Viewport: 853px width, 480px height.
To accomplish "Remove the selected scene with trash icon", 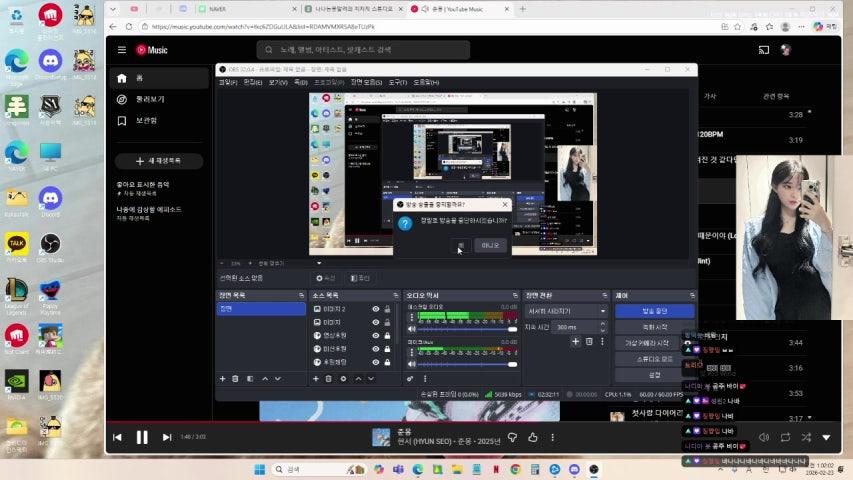I will tap(236, 378).
